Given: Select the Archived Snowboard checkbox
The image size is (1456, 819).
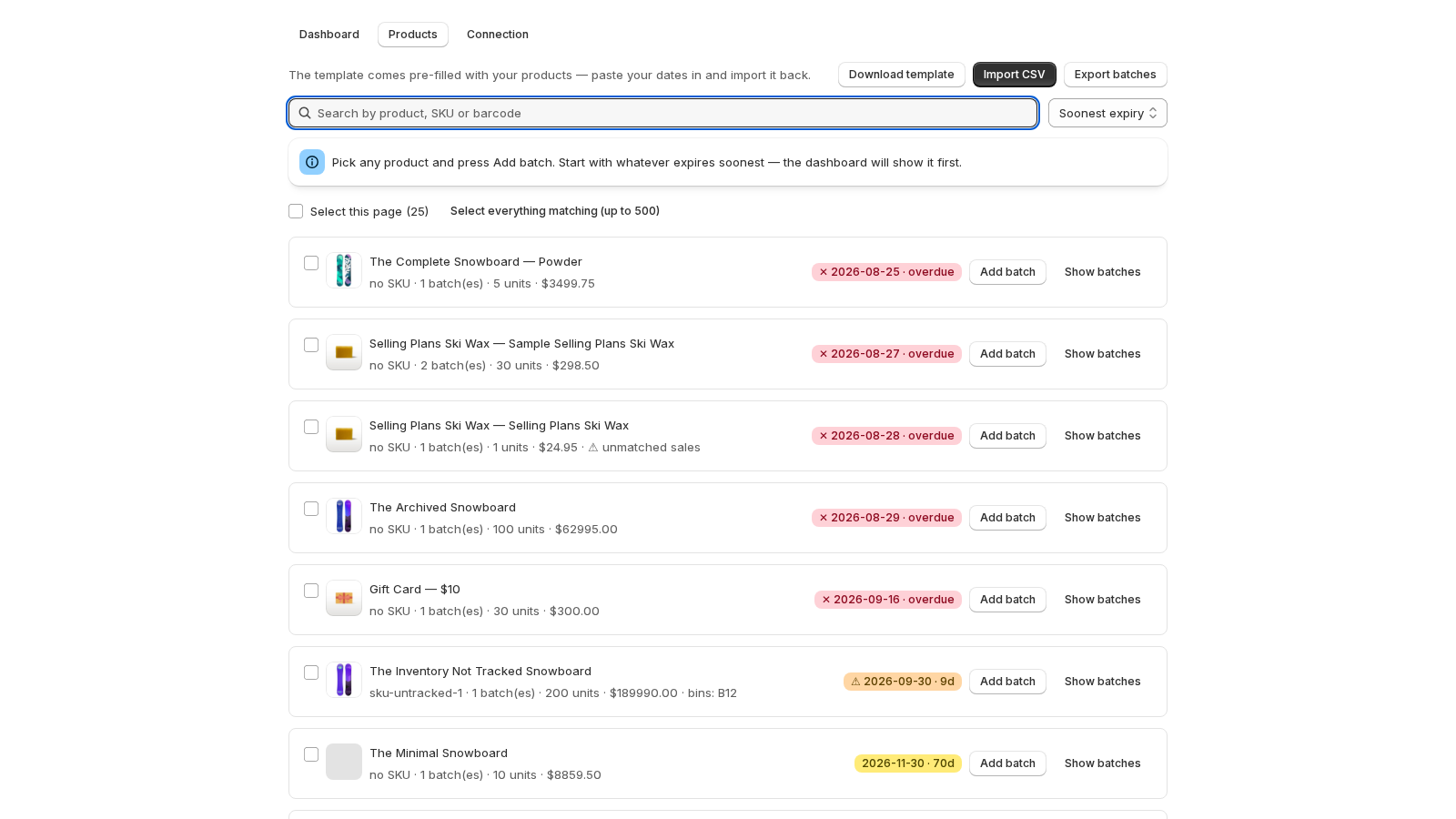Looking at the screenshot, I should [311, 509].
